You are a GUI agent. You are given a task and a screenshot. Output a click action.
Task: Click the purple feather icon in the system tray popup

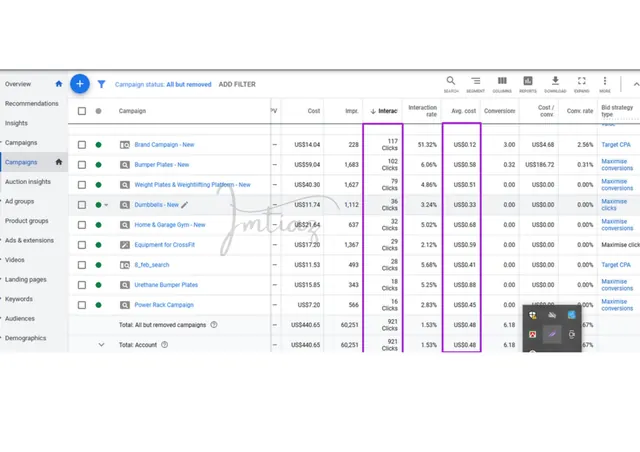[x=552, y=334]
